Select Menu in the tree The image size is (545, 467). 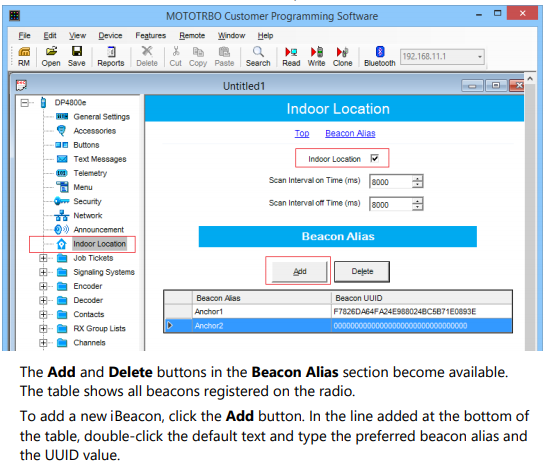pyautogui.click(x=83, y=187)
